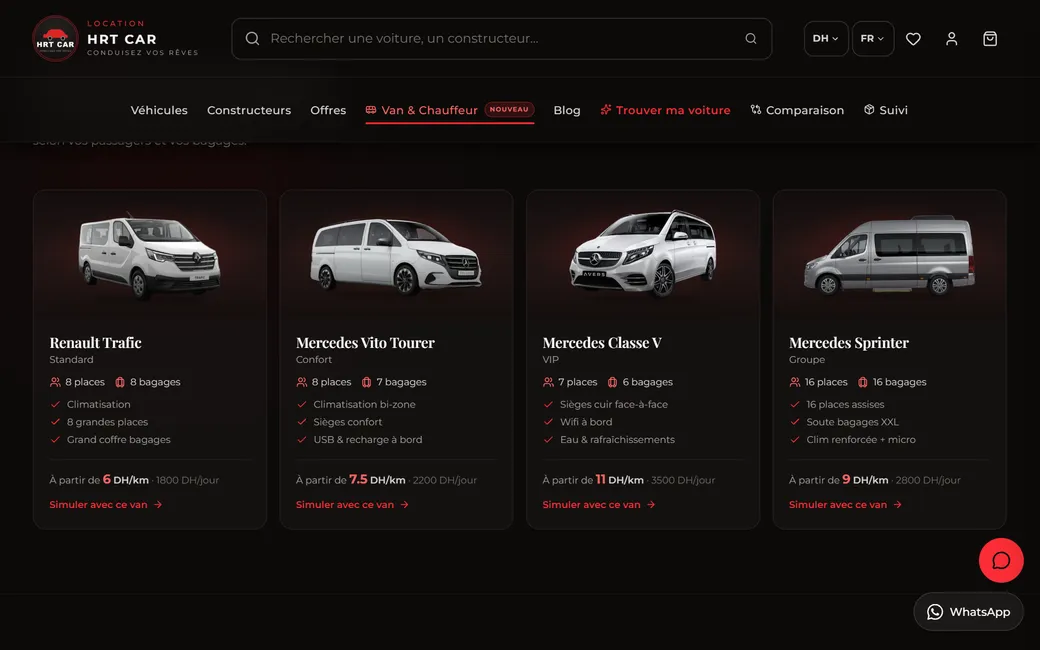
Task: Click the magnifier icon left of search field
Action: 252,38
